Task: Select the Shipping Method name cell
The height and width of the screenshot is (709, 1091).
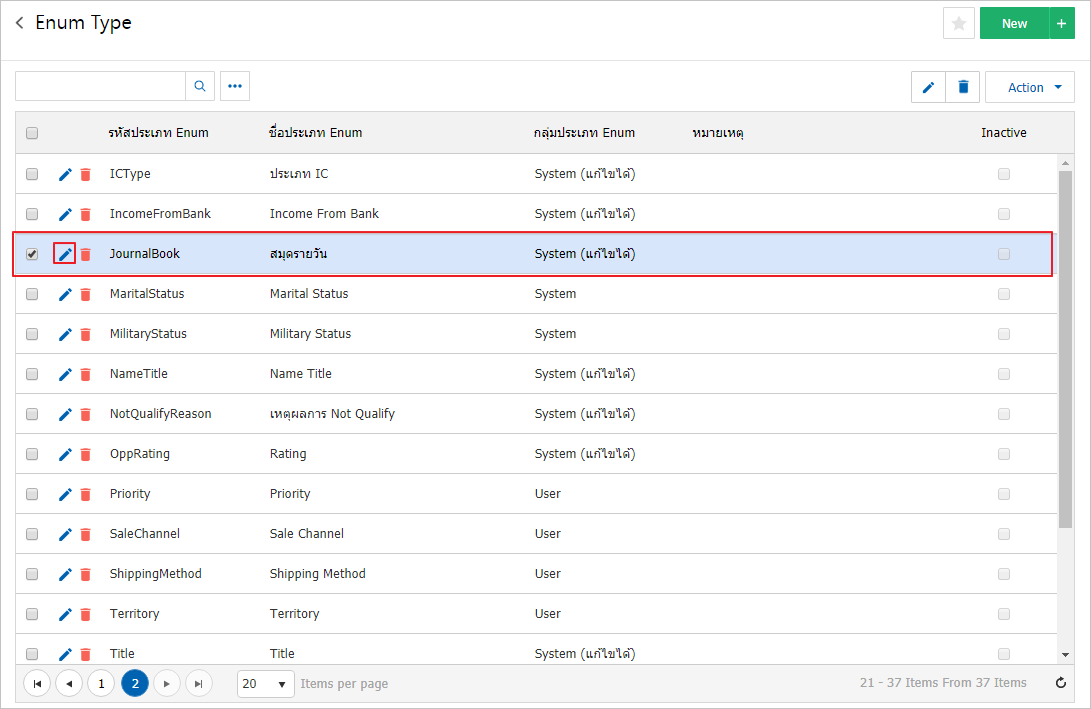Action: (x=317, y=574)
